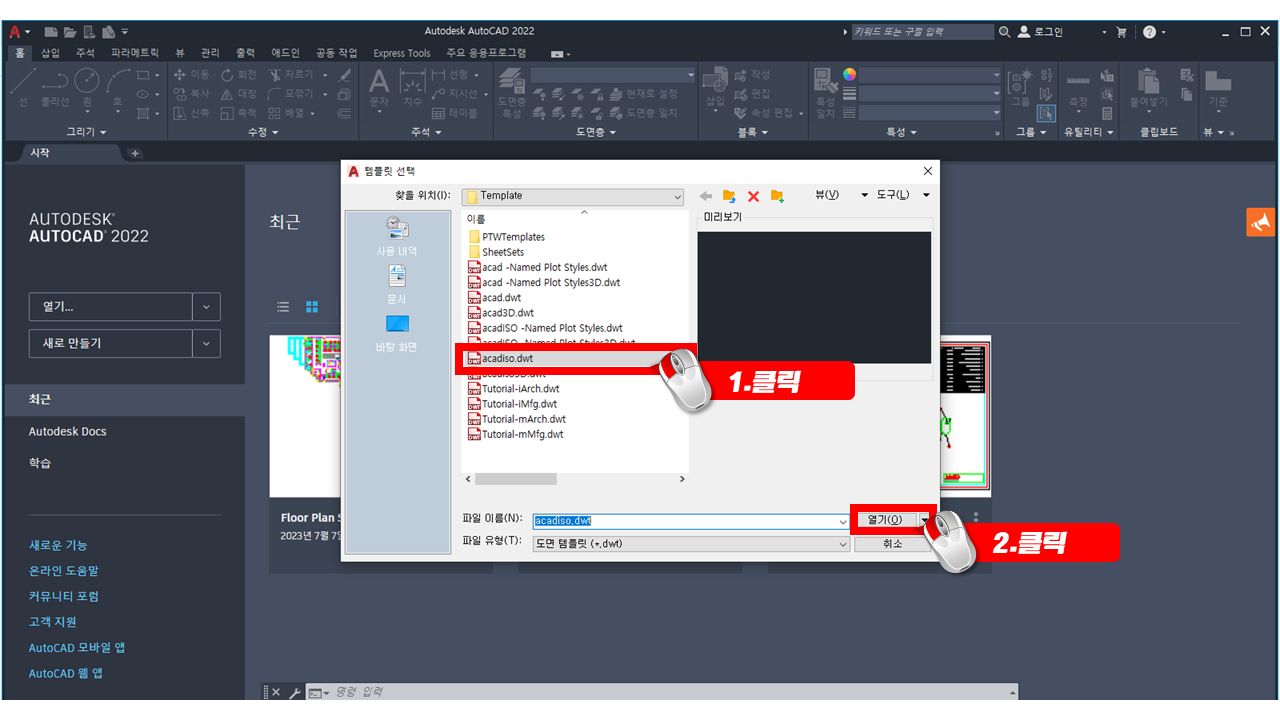Image resolution: width=1280 pixels, height=720 pixels.
Task: Click the Move (이동) tool
Action: click(x=192, y=75)
